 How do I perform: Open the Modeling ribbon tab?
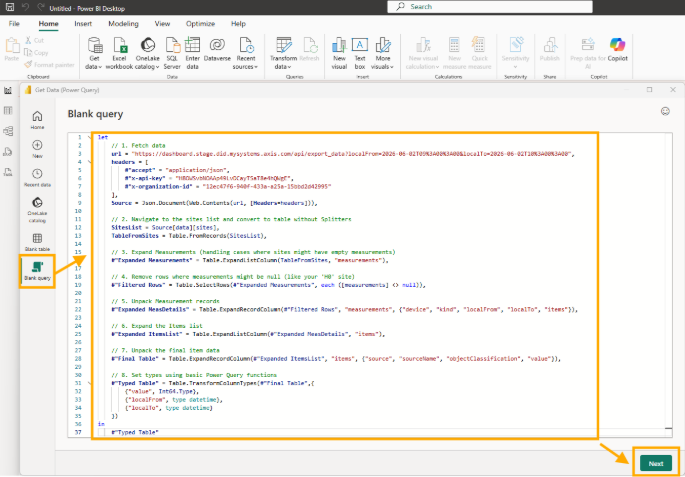tap(123, 24)
